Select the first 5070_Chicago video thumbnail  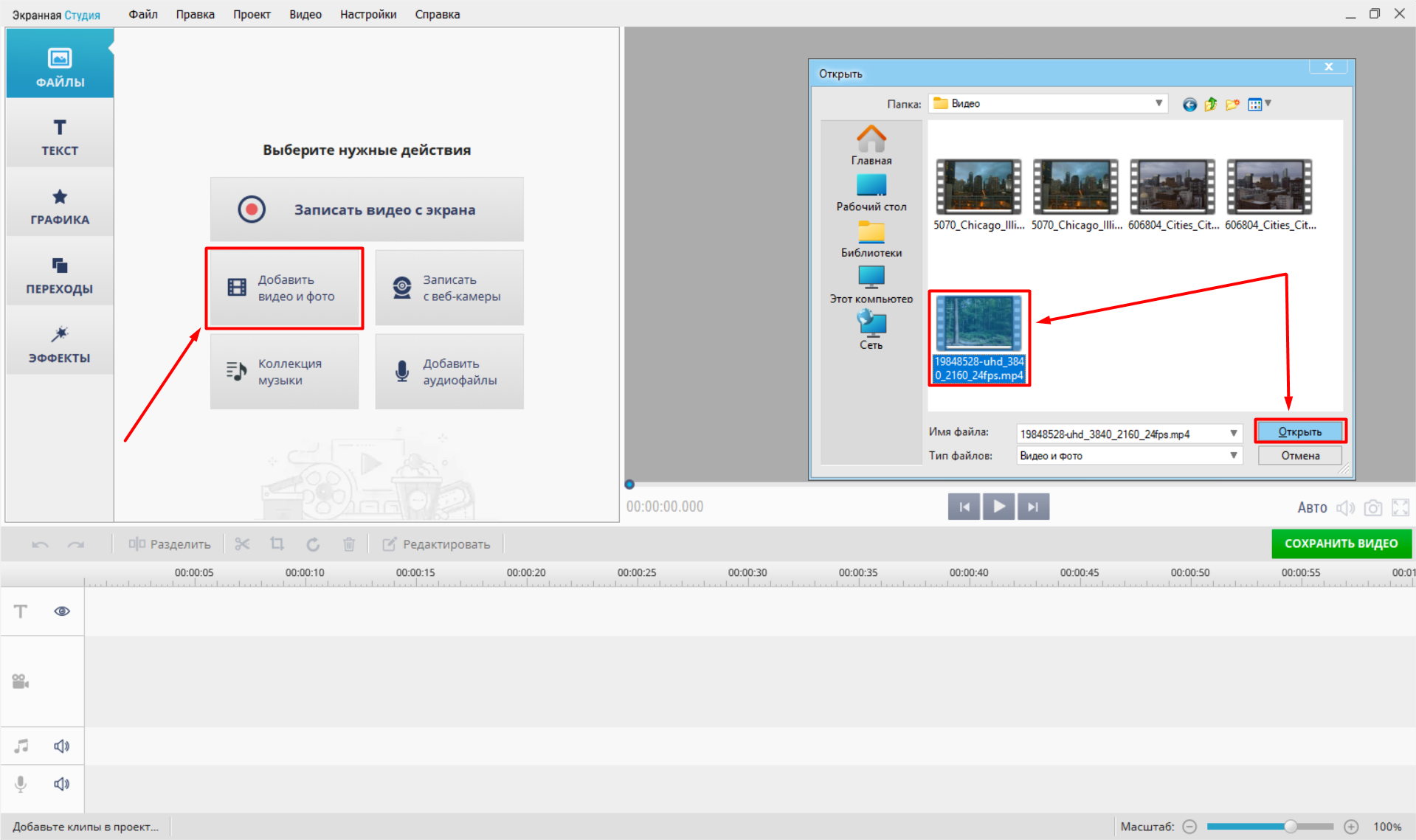[x=978, y=187]
